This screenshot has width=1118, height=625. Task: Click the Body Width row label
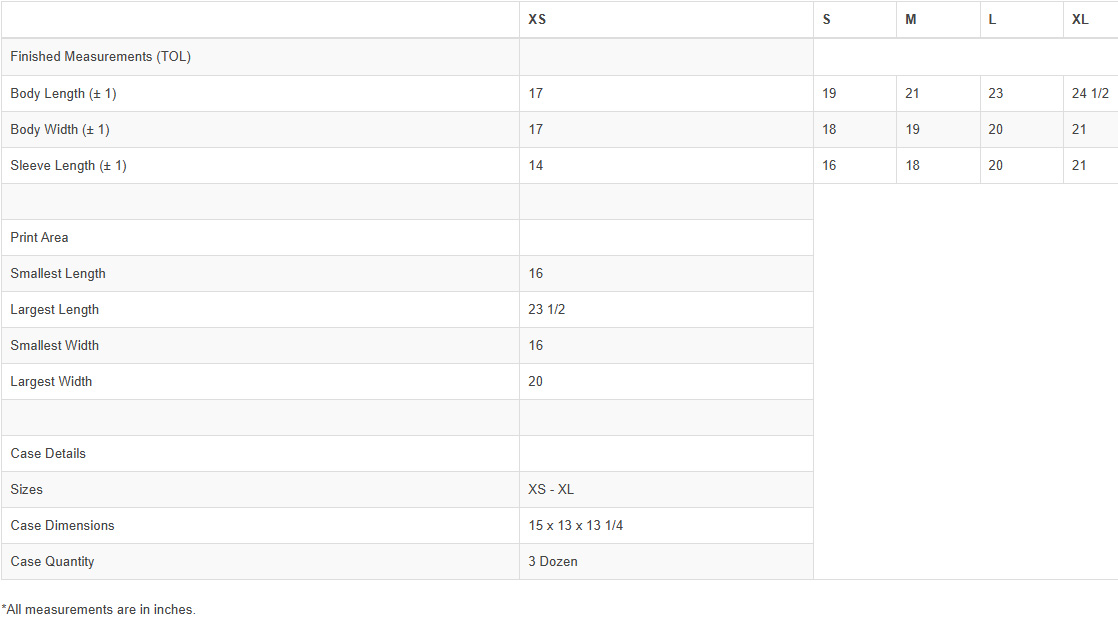(x=60, y=130)
